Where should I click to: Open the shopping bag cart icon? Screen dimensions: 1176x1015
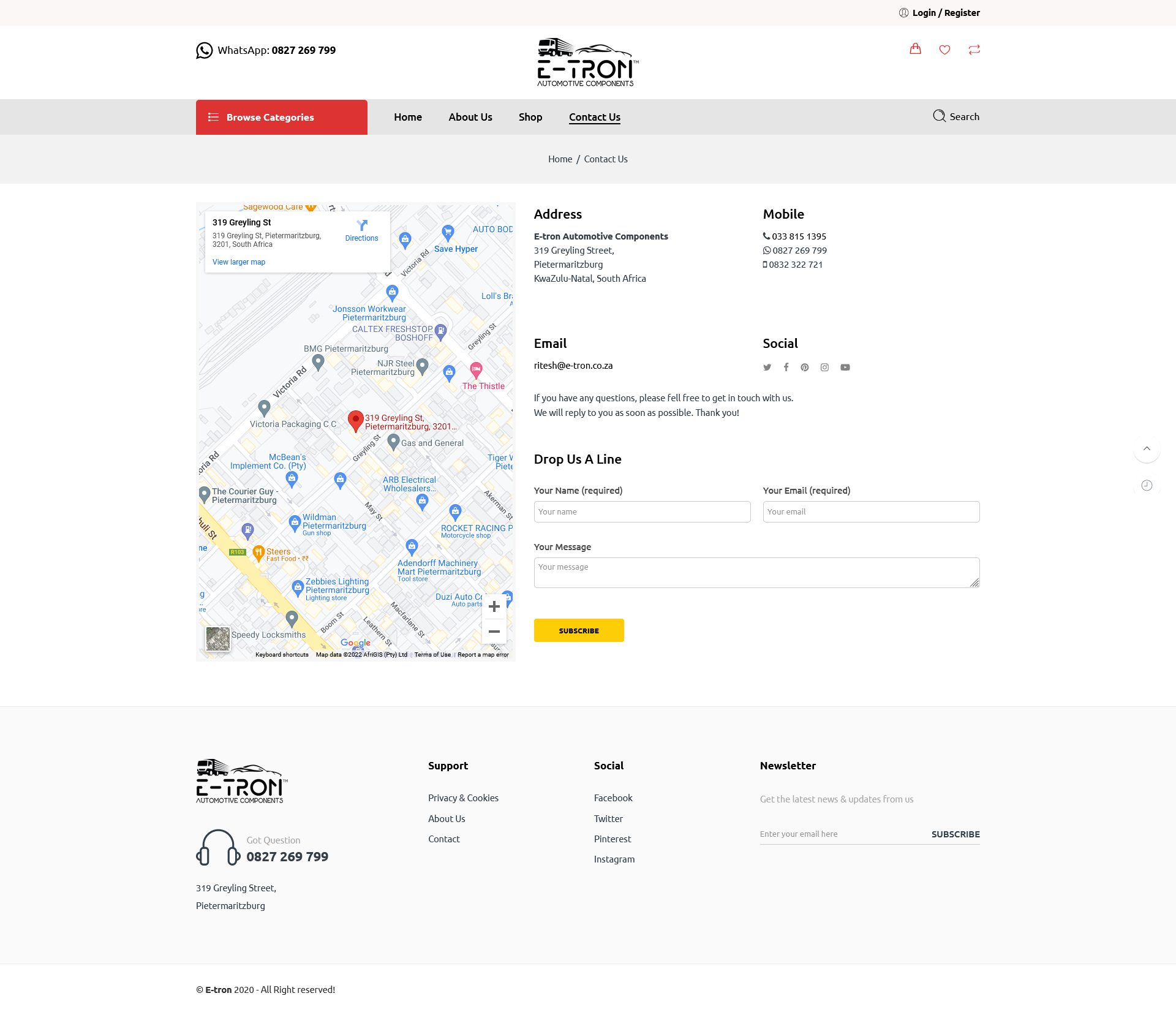tap(915, 49)
